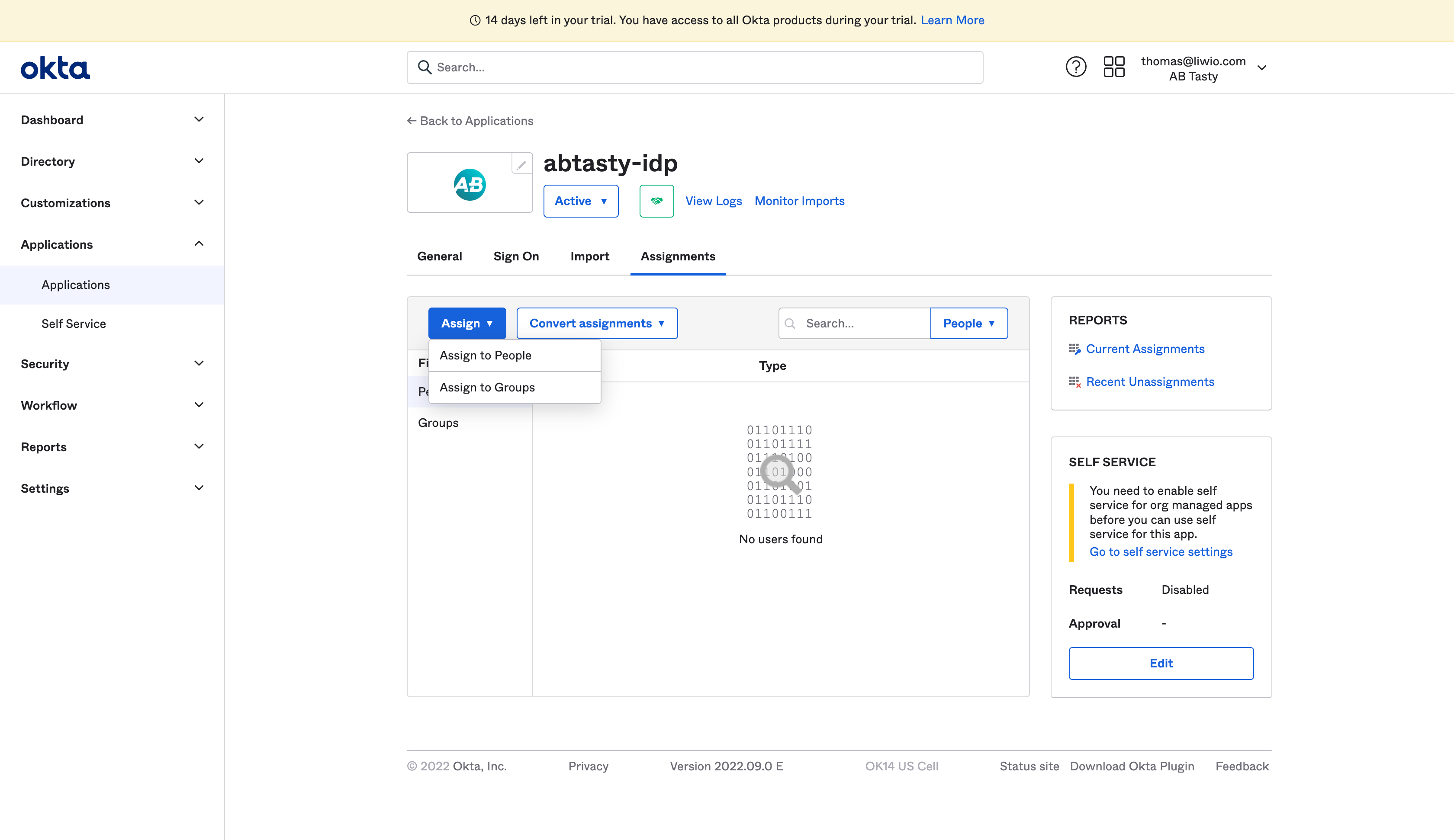Focus the assignments Search field
The width and height of the screenshot is (1454, 840).
click(854, 323)
